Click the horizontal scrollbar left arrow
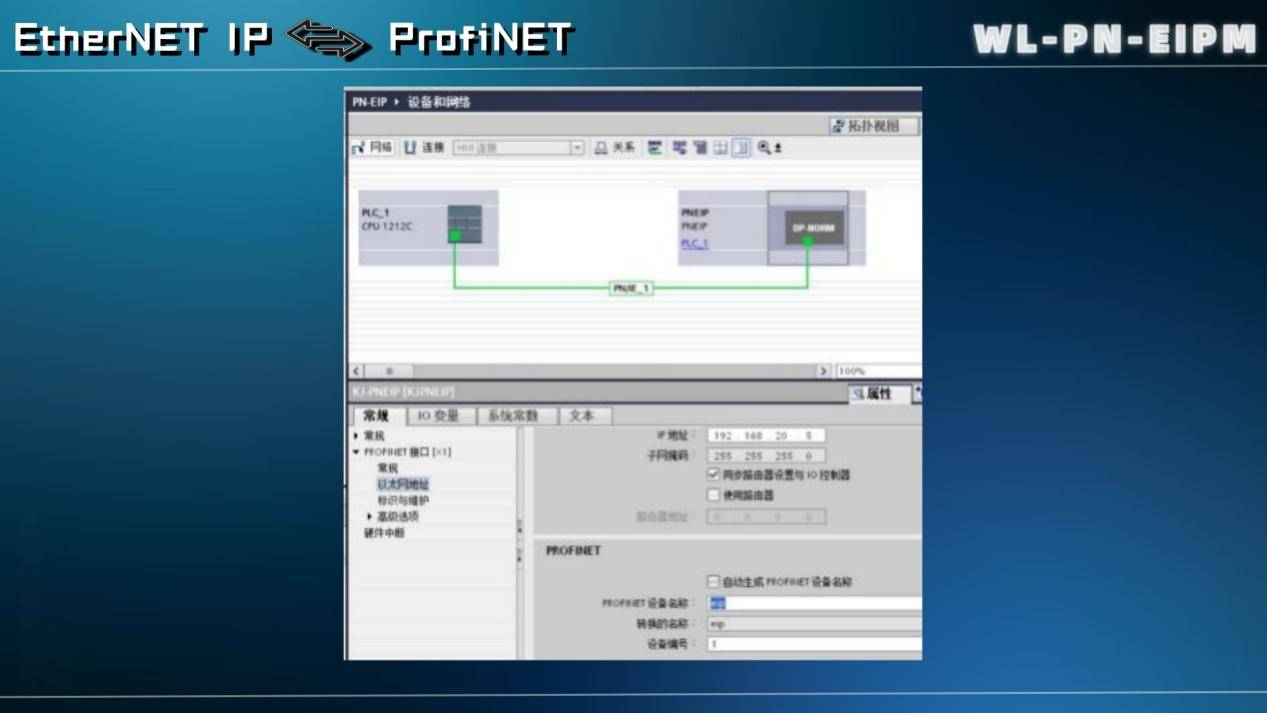 click(x=357, y=370)
